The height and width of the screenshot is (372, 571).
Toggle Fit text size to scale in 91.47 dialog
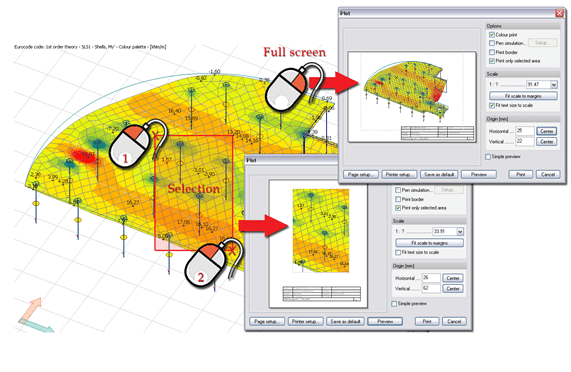pos(492,105)
